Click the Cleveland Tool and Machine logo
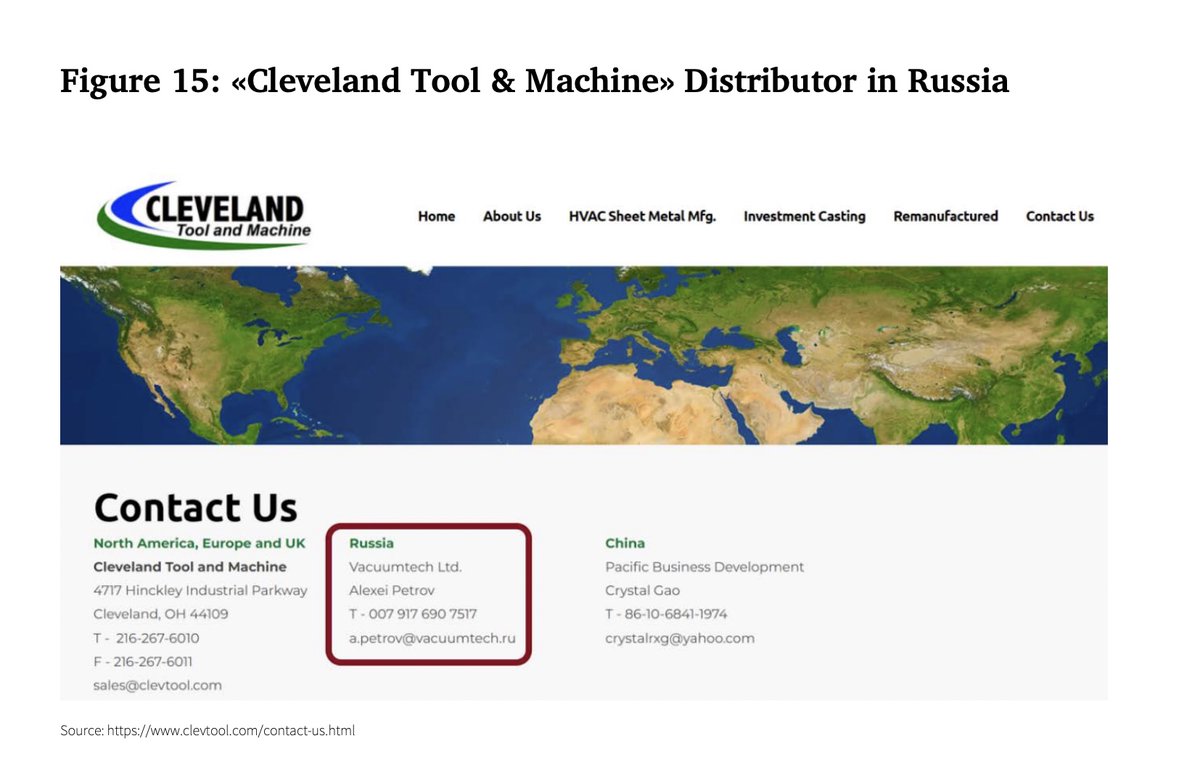 point(204,214)
